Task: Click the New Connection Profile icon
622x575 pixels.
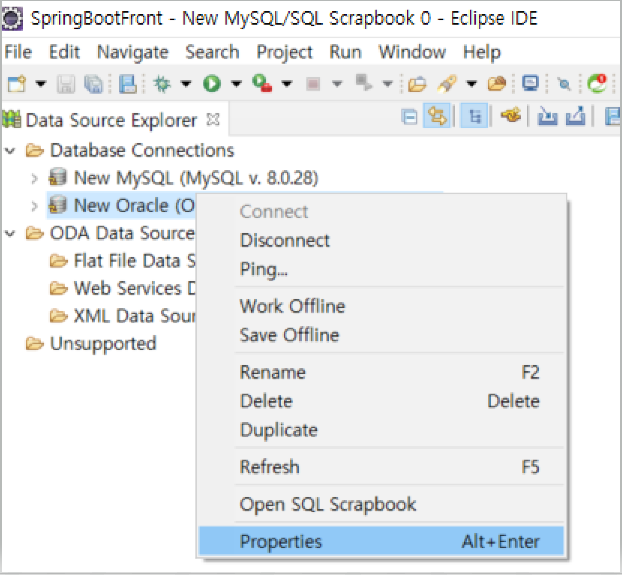Action: pos(511,116)
